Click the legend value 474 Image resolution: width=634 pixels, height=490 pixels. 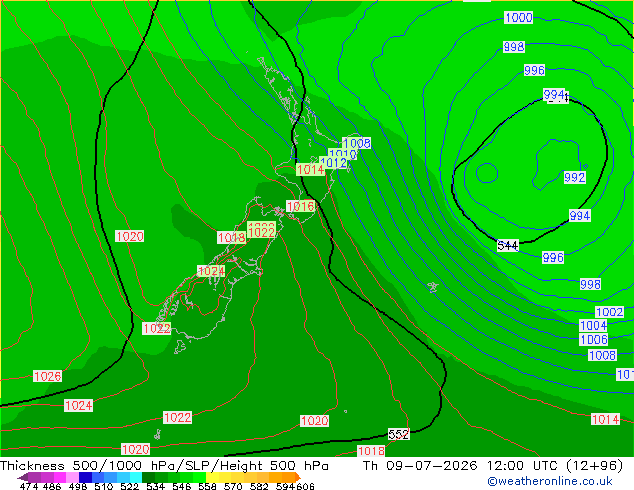click(x=29, y=486)
